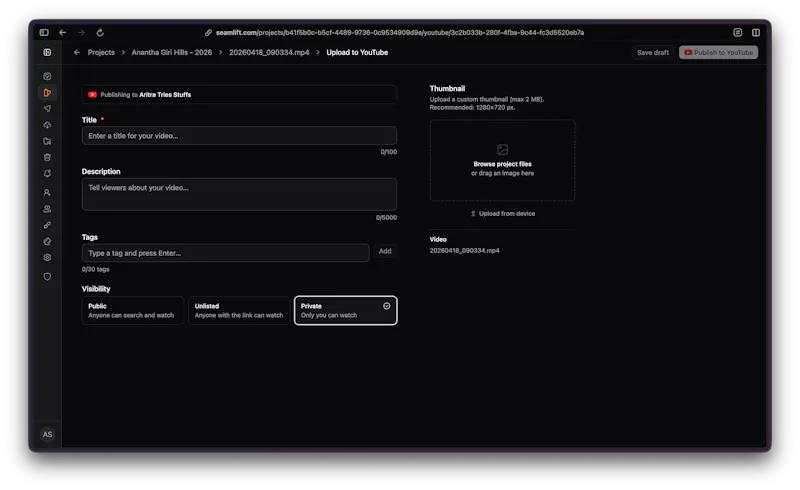
Task: Open the dashboard gauge icon in sidebar
Action: tap(47, 76)
